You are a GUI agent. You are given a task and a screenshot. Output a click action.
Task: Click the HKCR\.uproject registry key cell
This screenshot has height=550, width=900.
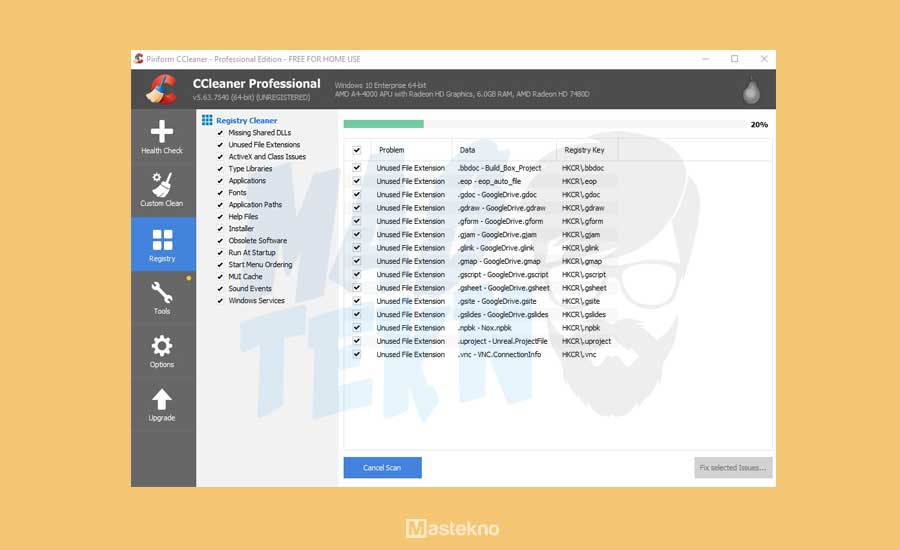point(586,341)
